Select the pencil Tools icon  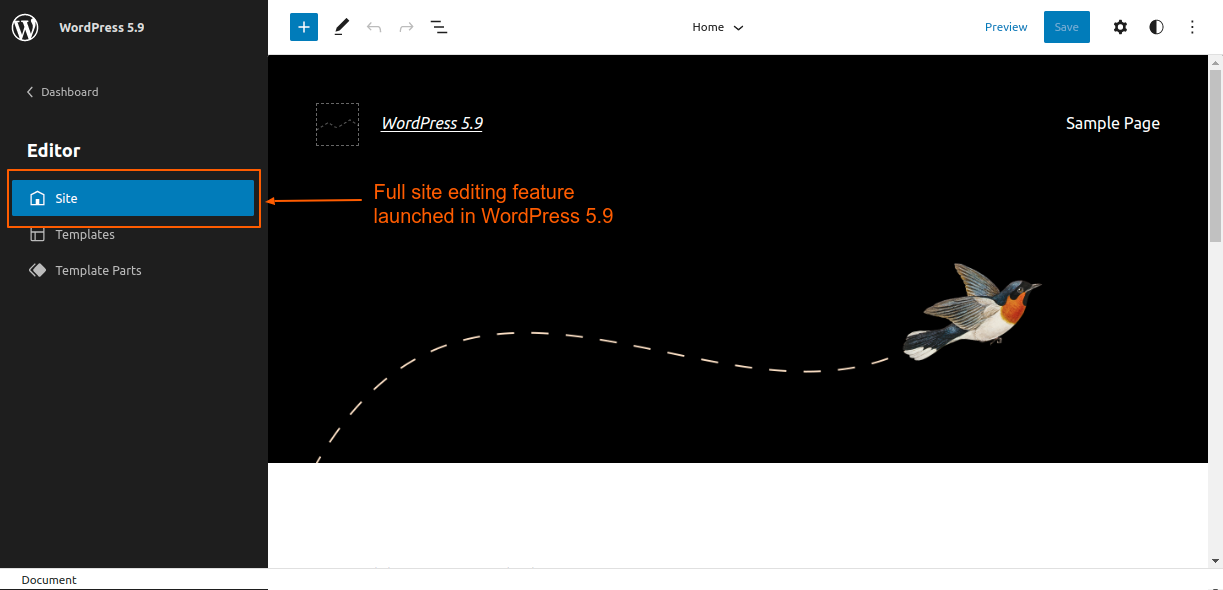[341, 27]
